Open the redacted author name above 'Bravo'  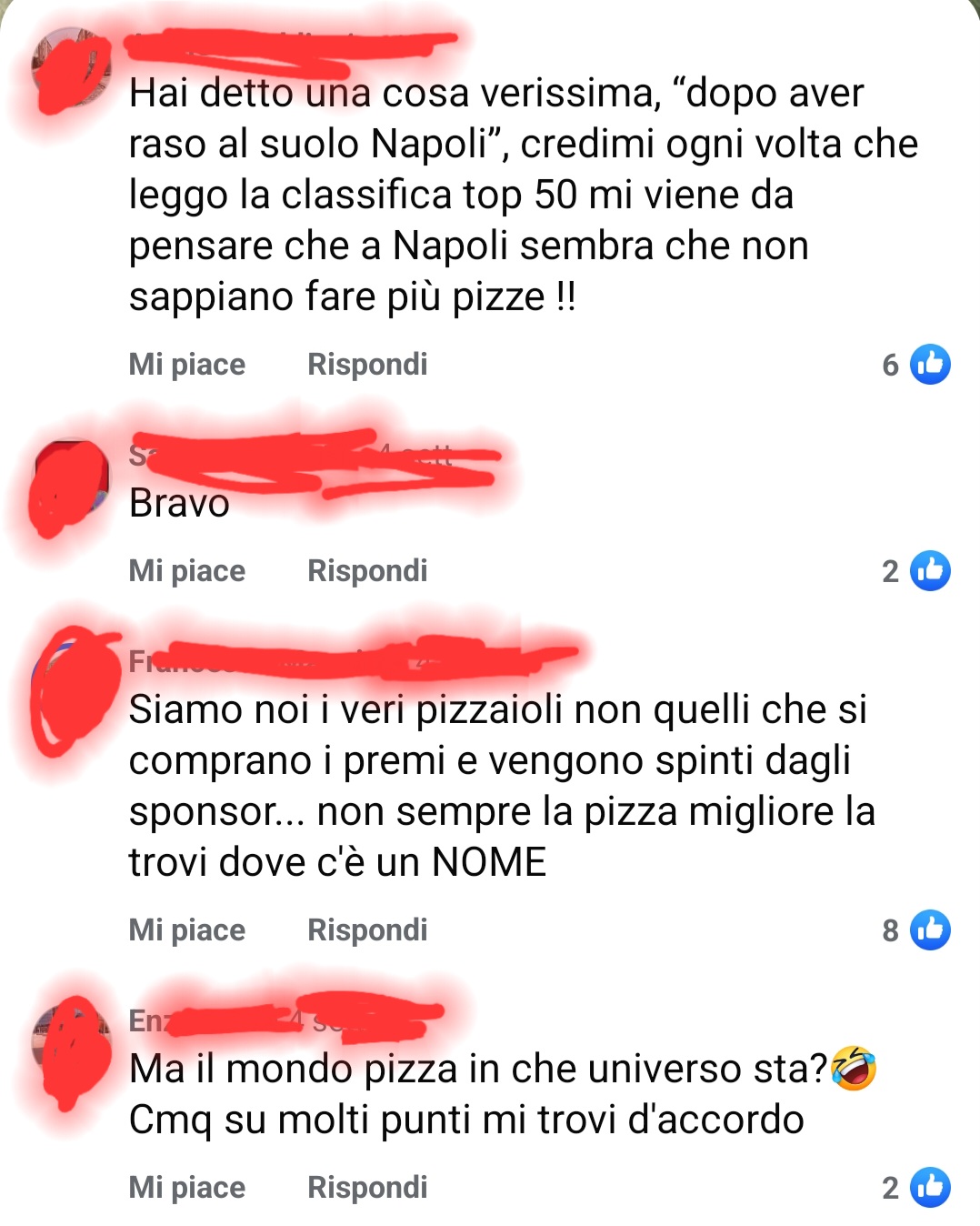(x=245, y=455)
